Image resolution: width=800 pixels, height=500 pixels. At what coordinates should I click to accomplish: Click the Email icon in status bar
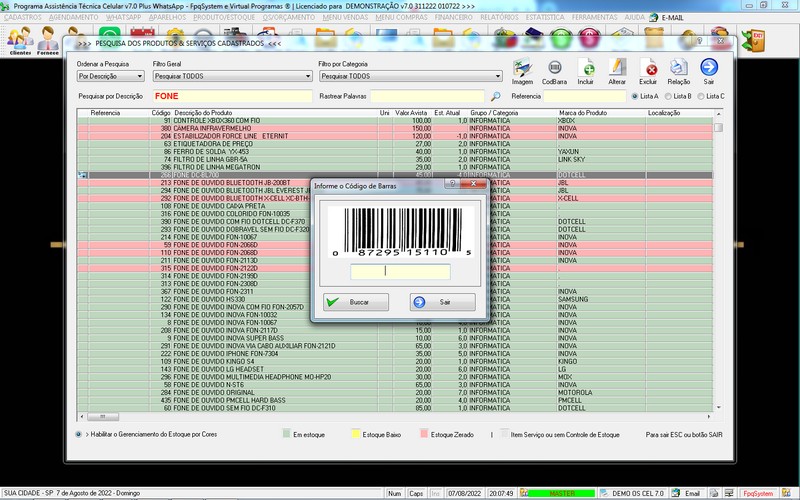tap(676, 493)
